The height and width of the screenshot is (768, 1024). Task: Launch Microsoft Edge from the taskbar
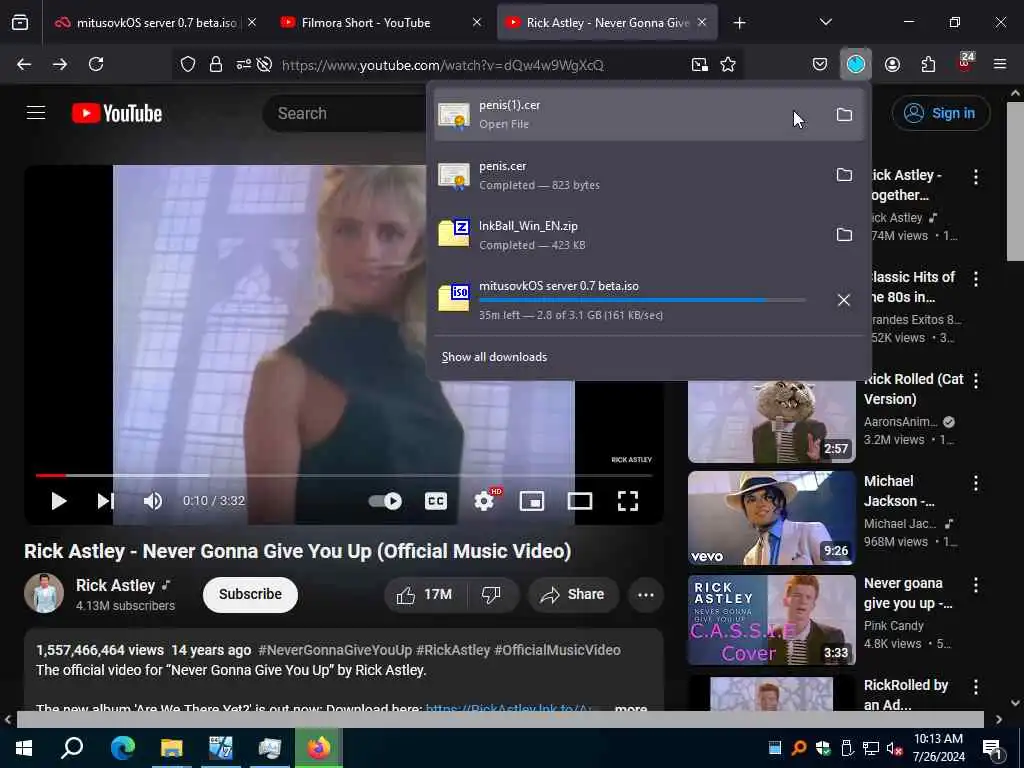[x=122, y=748]
